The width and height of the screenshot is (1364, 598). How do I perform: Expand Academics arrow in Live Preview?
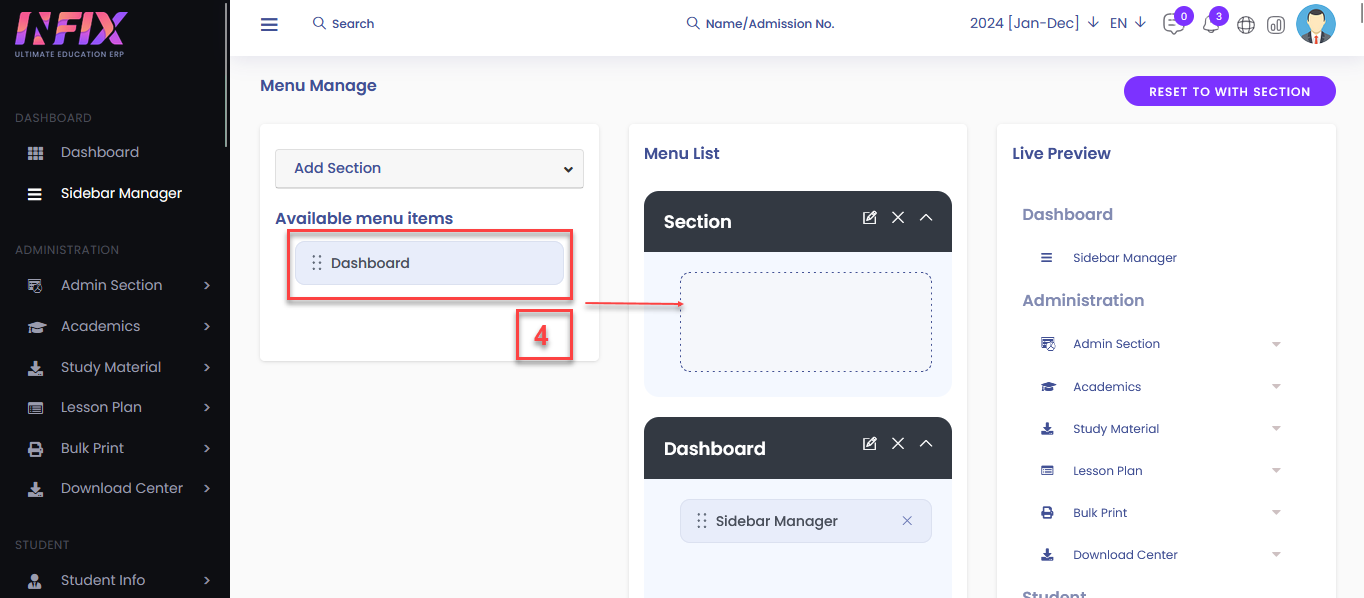[1276, 387]
